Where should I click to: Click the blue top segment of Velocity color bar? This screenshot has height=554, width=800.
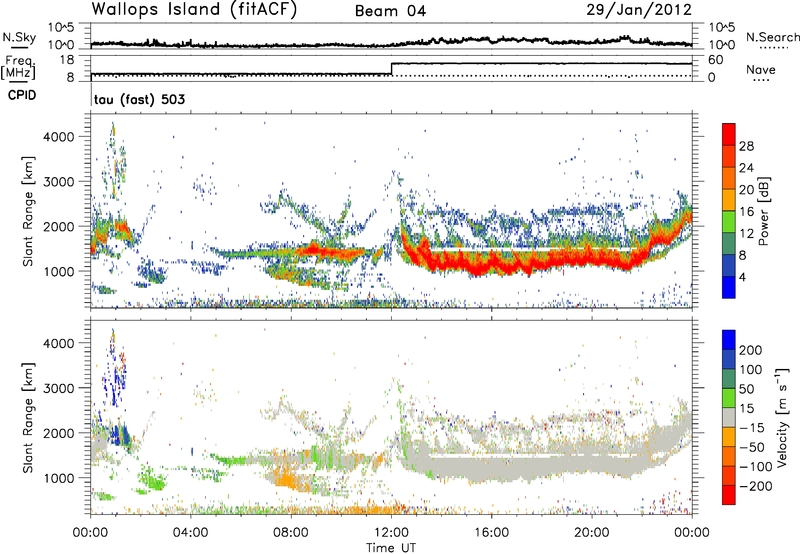click(729, 340)
